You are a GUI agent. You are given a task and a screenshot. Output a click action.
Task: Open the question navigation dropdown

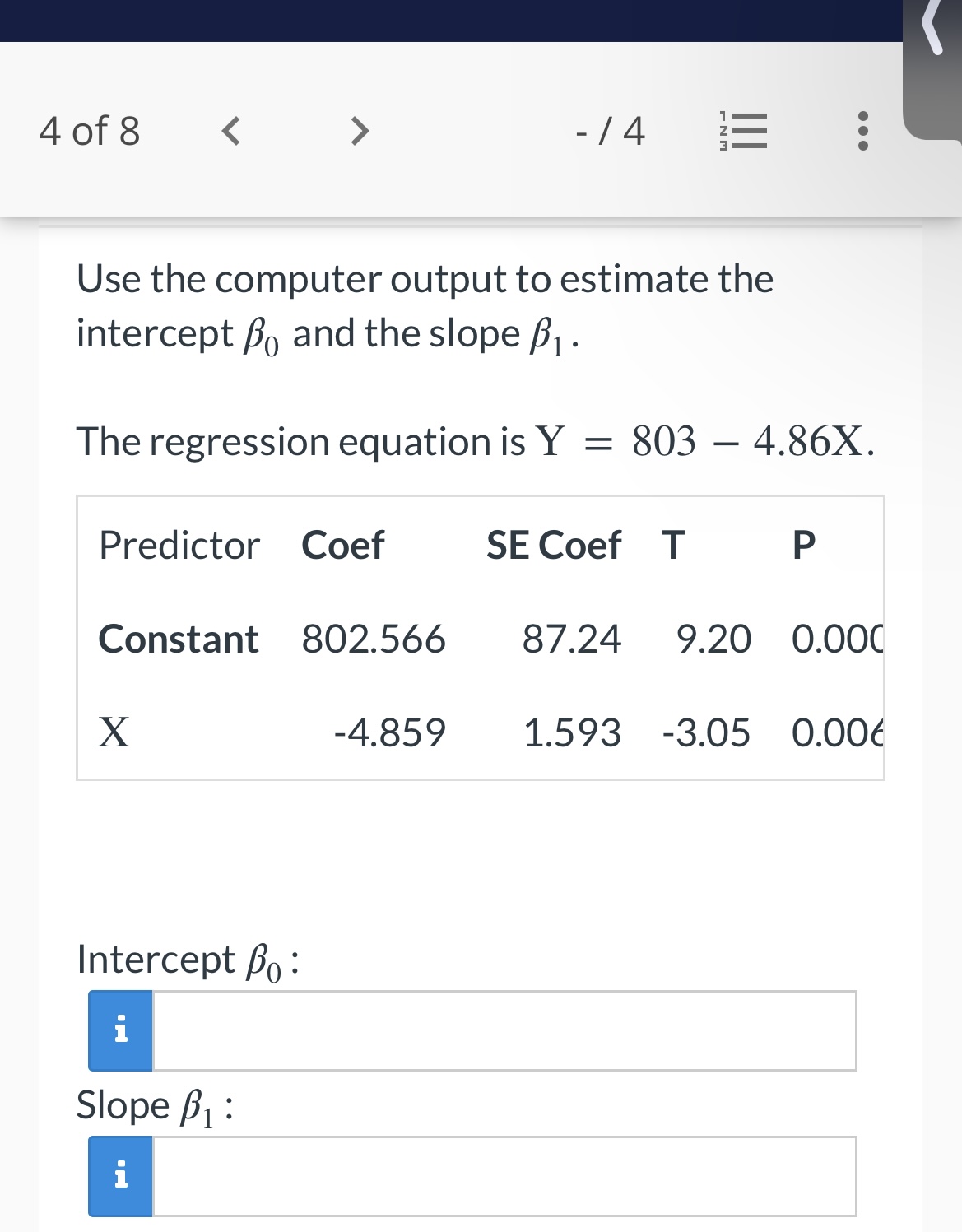[741, 132]
